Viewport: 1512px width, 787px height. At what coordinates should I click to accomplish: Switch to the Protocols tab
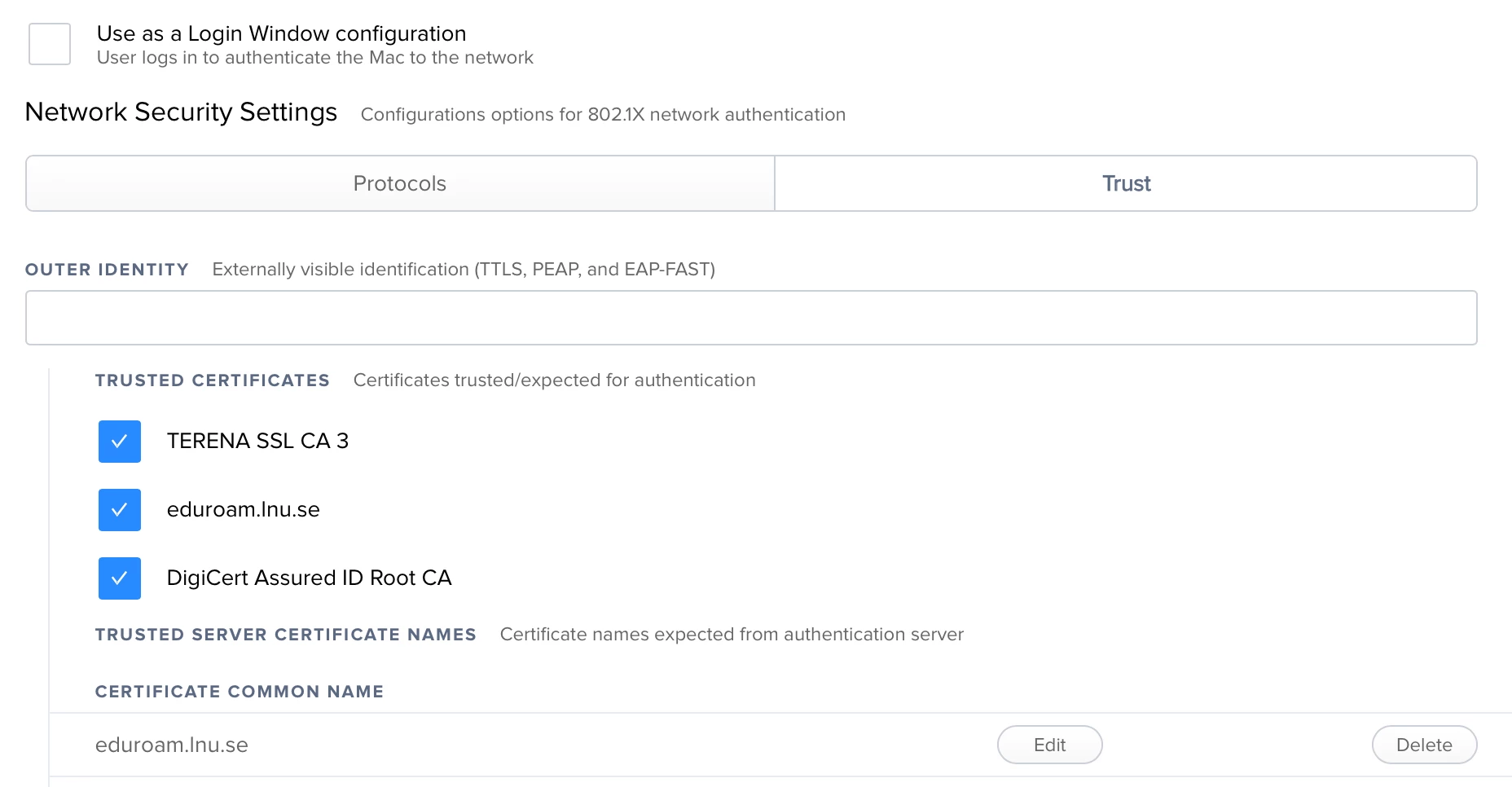[x=400, y=183]
